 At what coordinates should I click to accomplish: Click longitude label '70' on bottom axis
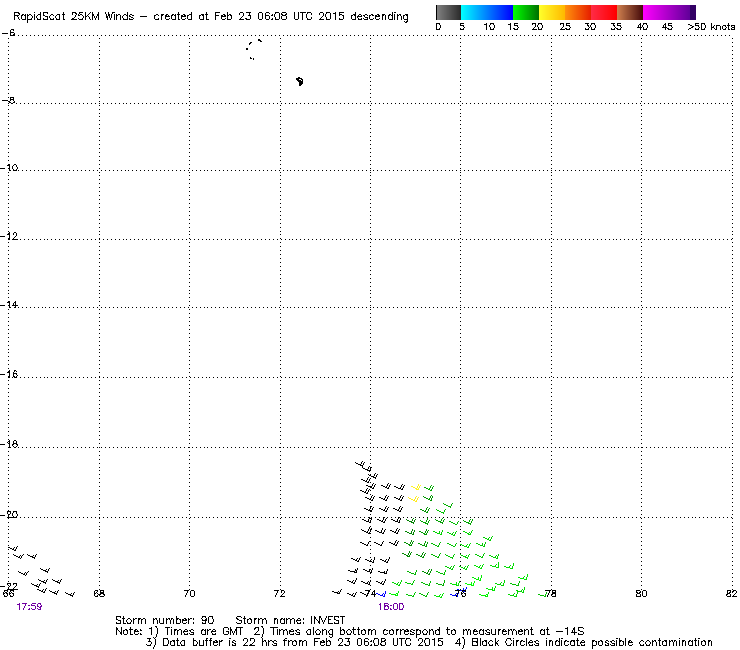pos(189,593)
